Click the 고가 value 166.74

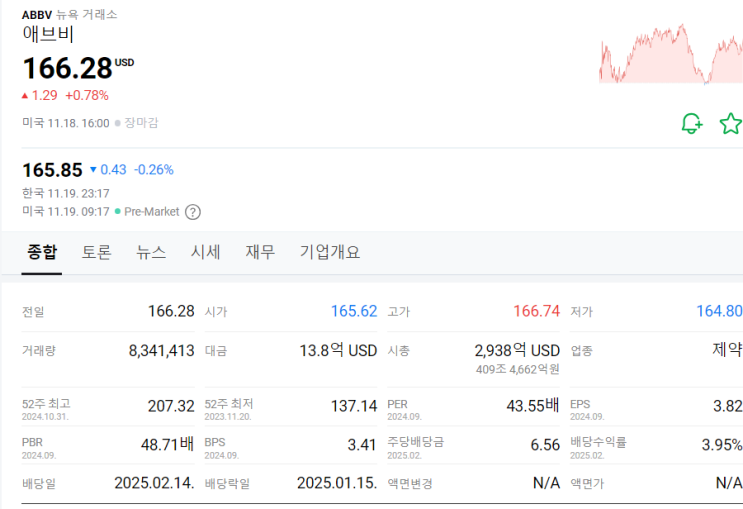pyautogui.click(x=536, y=311)
